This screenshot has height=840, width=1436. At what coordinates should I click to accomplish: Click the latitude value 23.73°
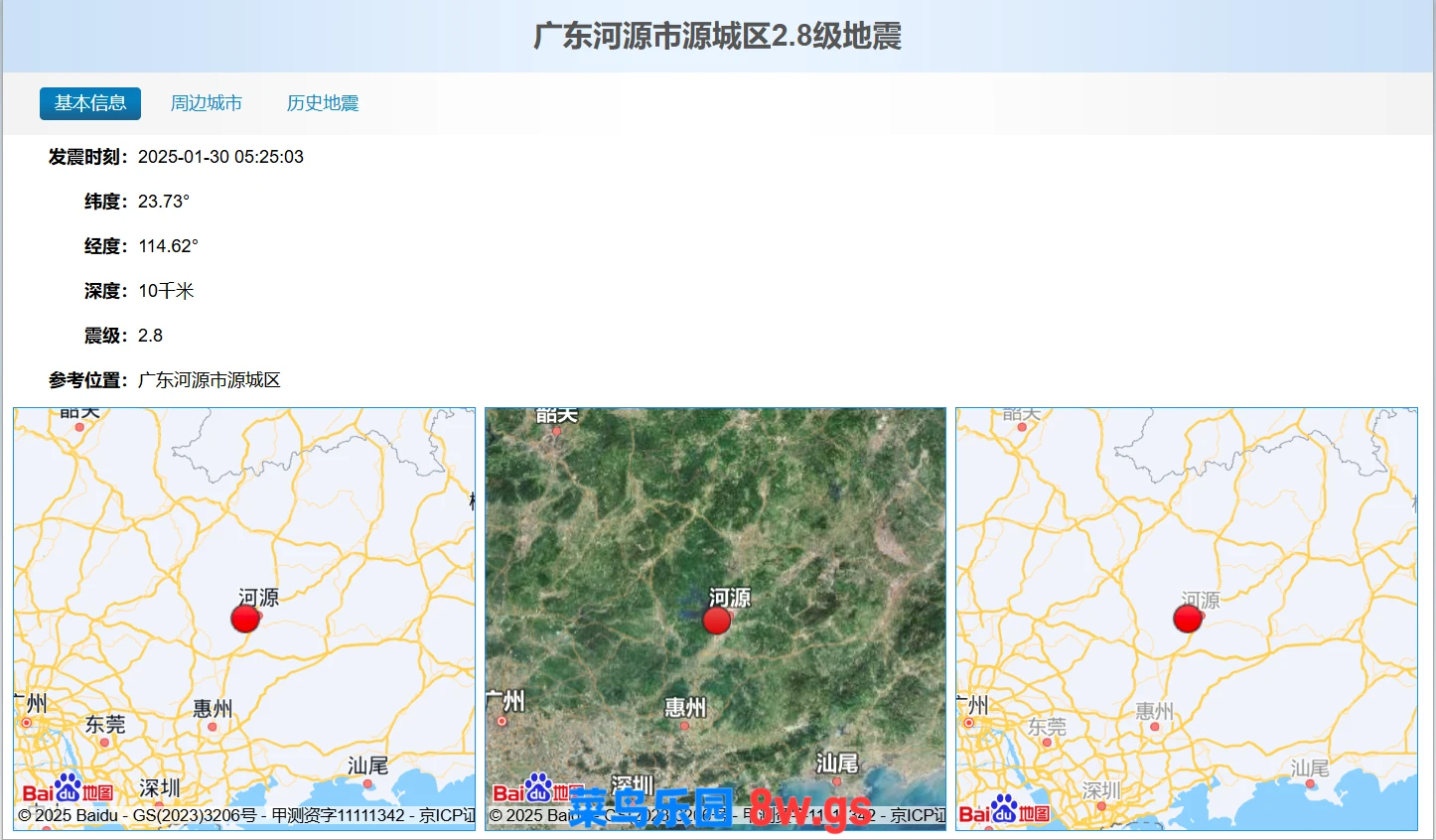[164, 202]
